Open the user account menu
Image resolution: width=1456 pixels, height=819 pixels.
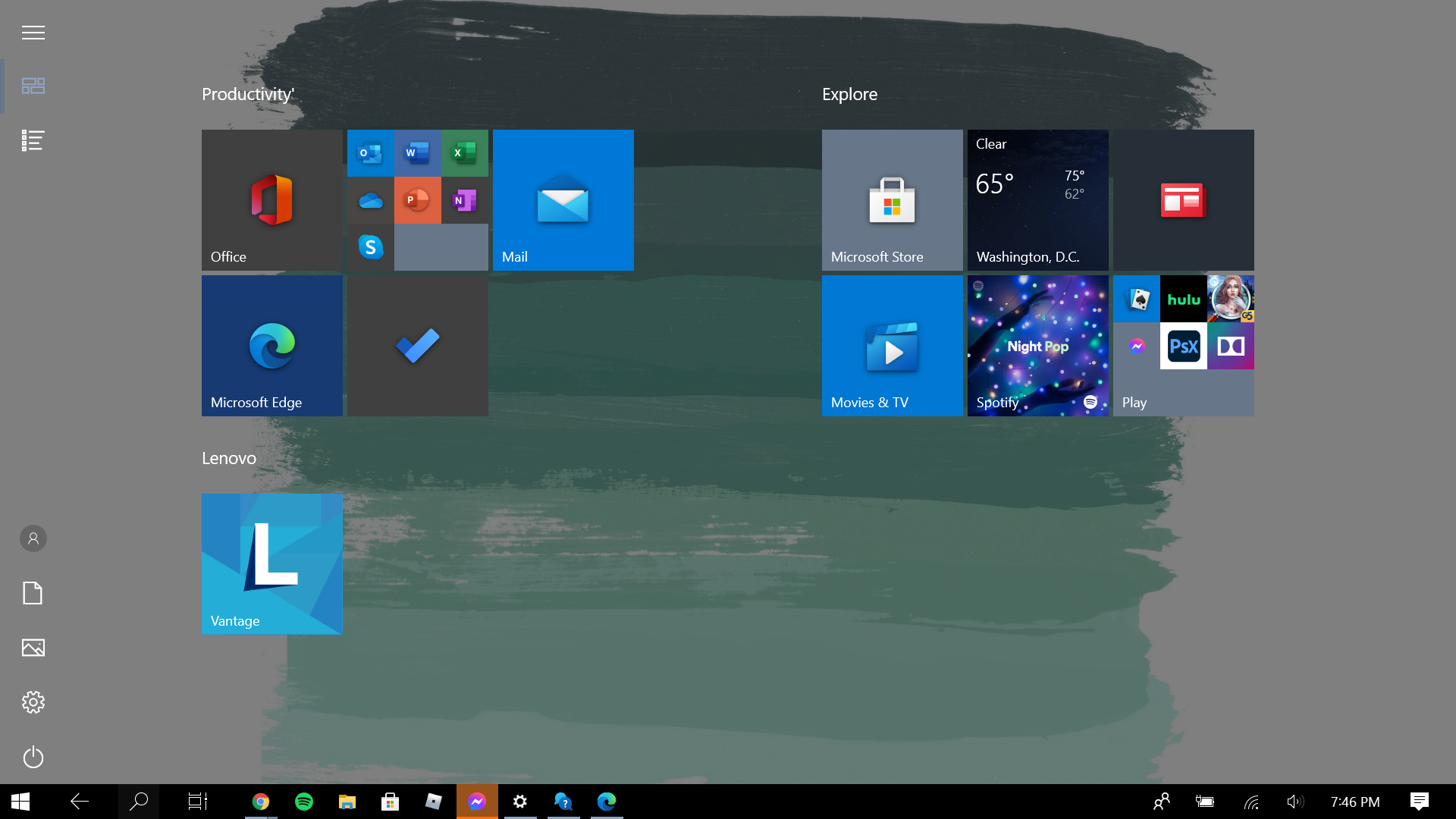point(33,538)
